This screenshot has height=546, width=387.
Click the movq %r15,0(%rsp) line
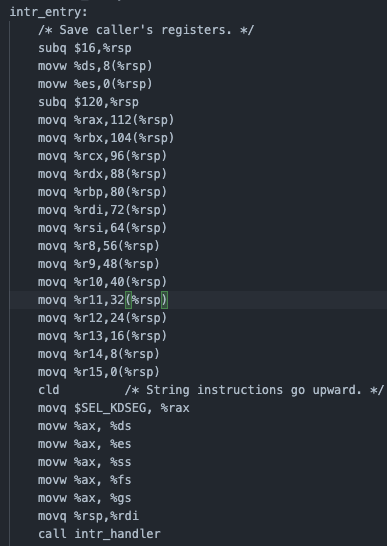99,372
